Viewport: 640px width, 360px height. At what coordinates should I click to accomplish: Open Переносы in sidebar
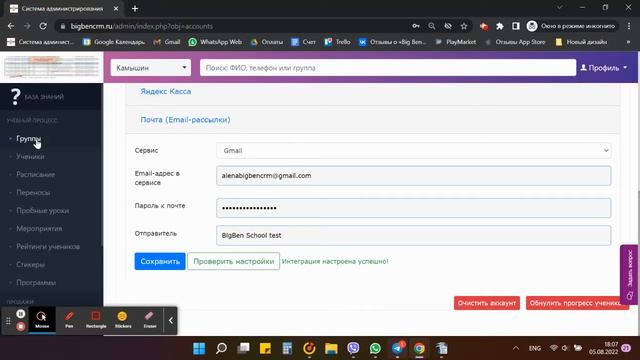coord(33,192)
